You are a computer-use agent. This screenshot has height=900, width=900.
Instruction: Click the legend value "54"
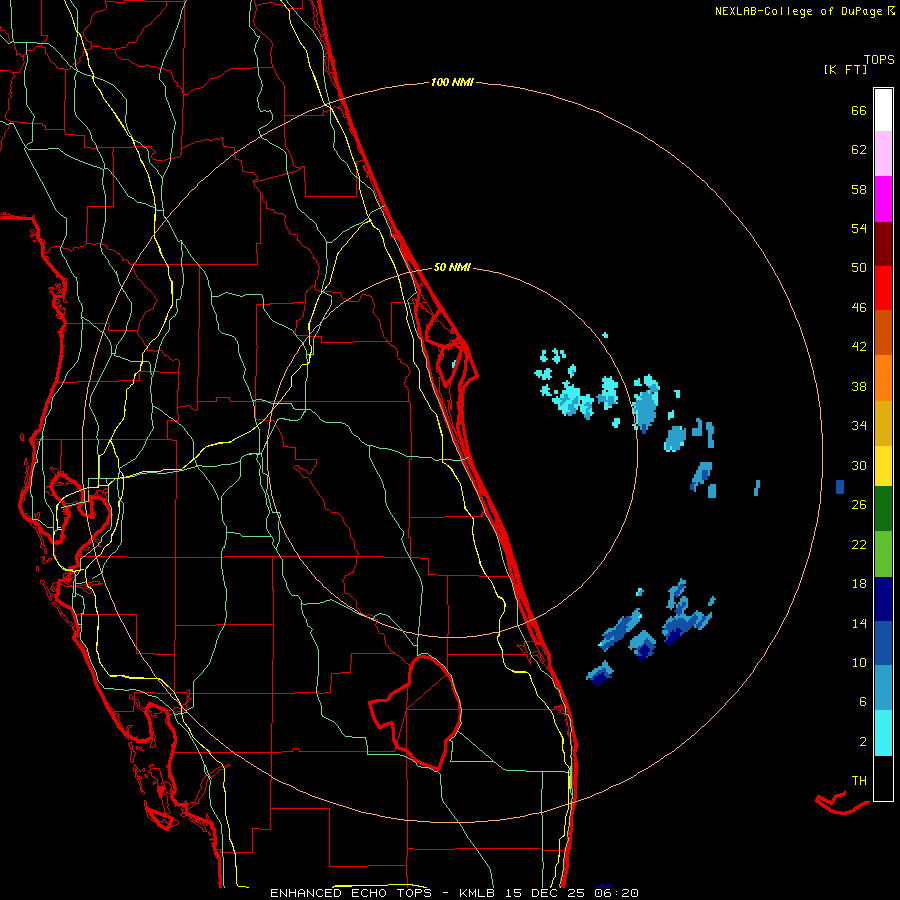(859, 228)
